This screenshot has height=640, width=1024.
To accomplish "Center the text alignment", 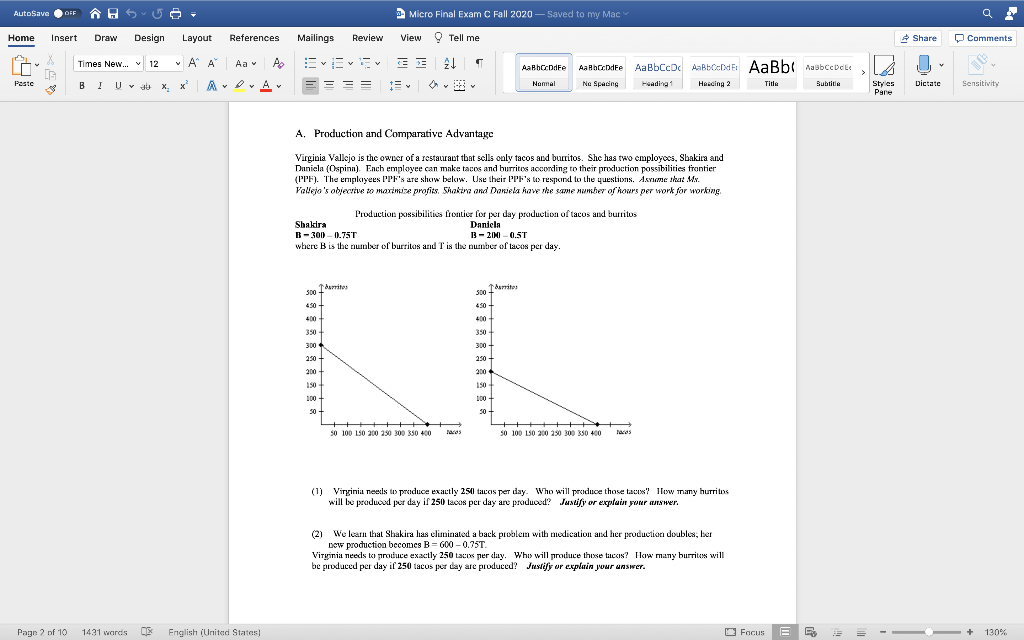I will coord(329,86).
